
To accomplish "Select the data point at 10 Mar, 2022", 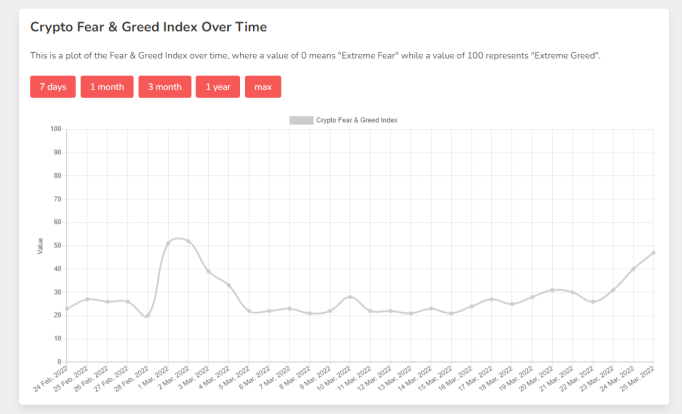I will [350, 297].
